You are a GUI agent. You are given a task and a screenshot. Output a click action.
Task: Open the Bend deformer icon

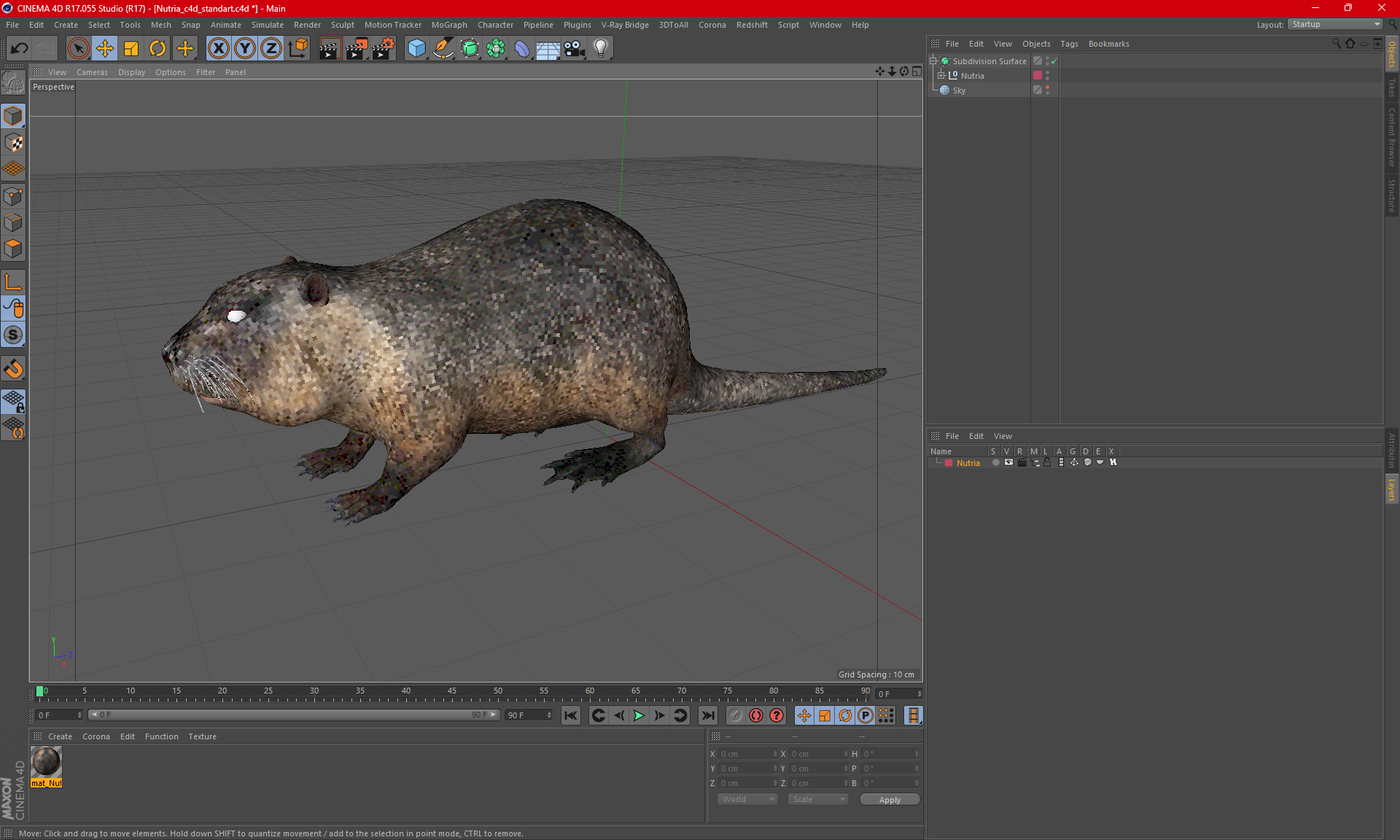522,49
